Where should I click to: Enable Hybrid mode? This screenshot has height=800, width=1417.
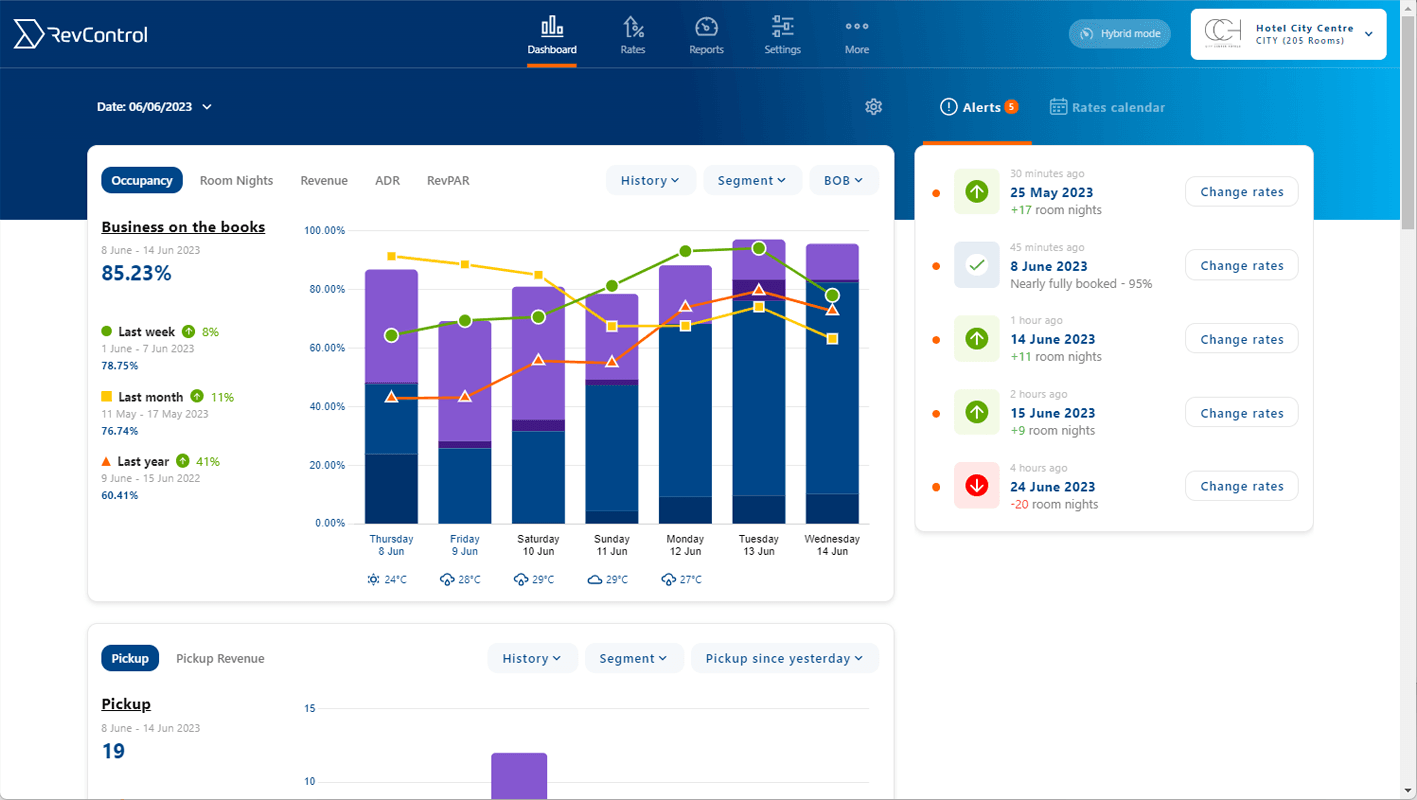click(1119, 33)
